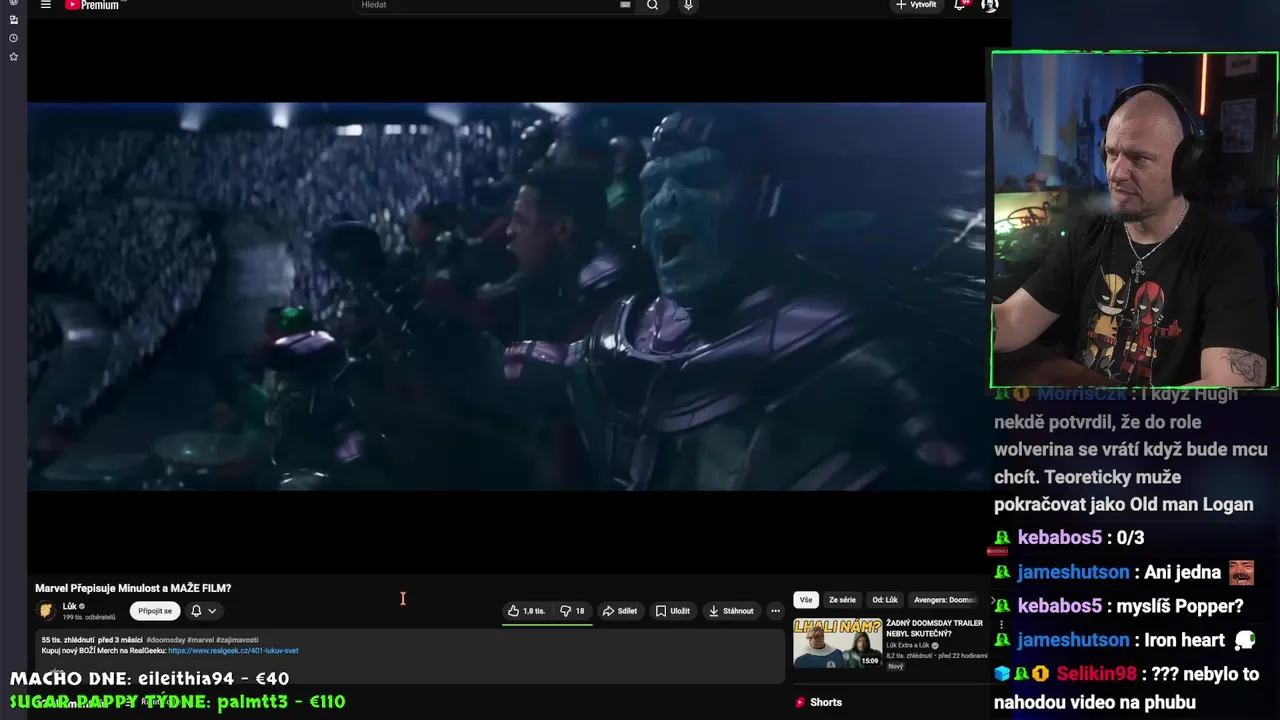This screenshot has width=1280, height=720.
Task: Select the Ze série filter chip
Action: (842, 600)
